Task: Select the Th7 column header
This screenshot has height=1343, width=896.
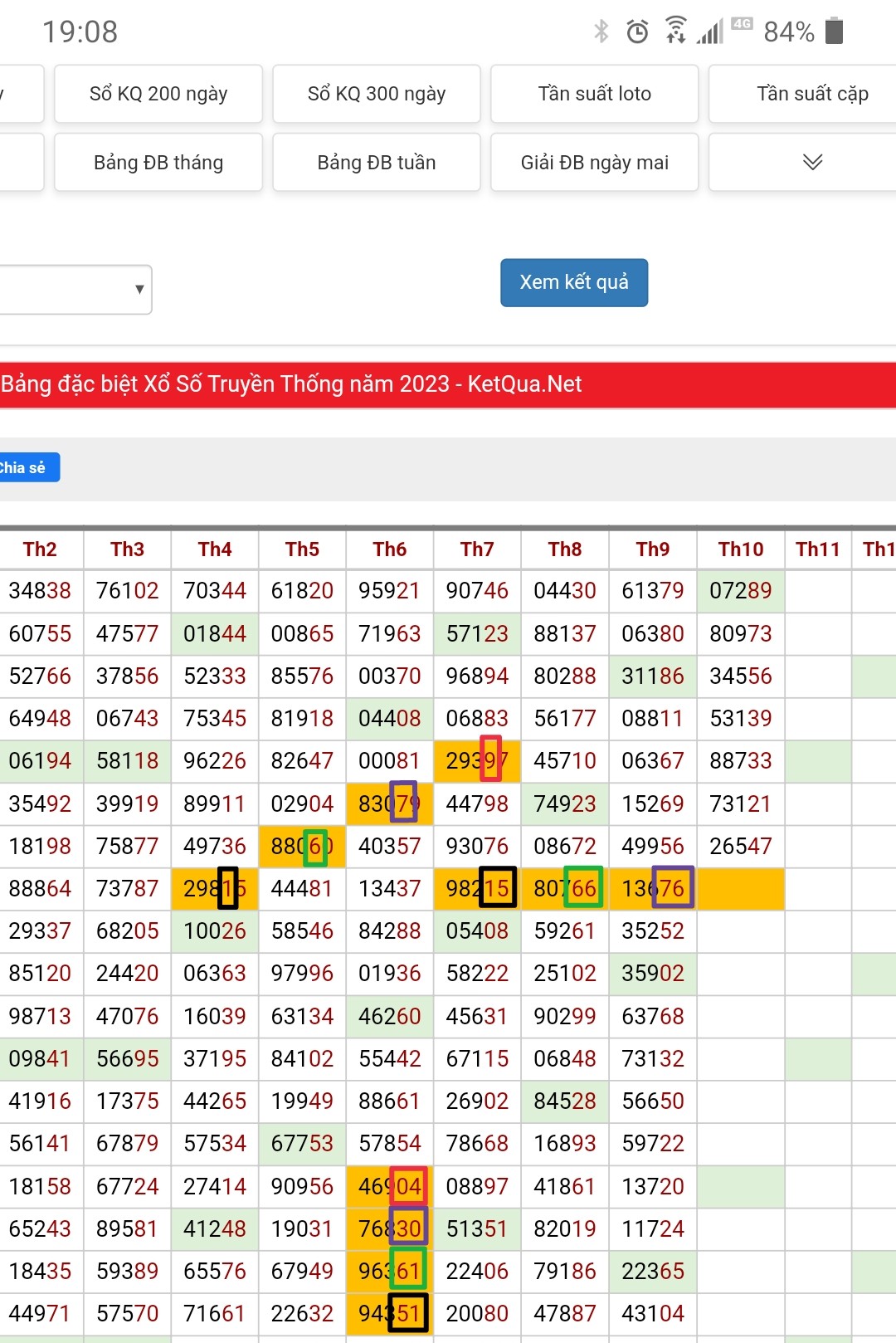Action: click(477, 549)
